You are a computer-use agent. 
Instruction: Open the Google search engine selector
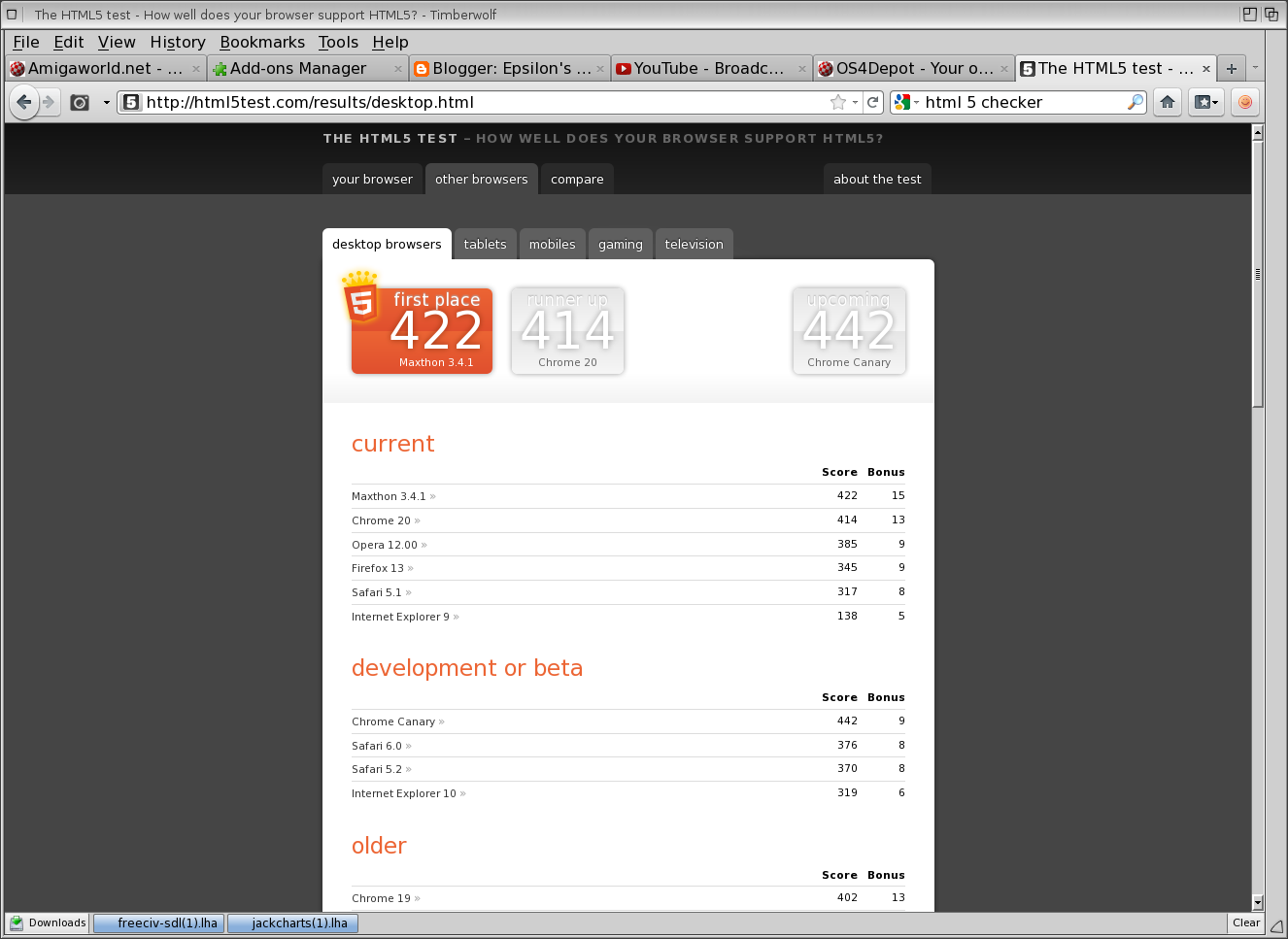point(906,102)
